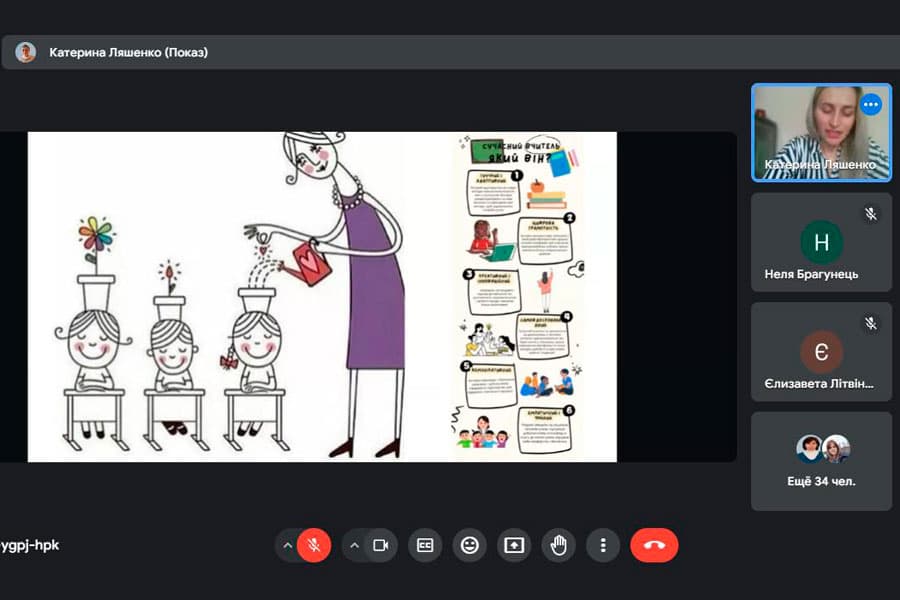This screenshot has width=900, height=600.
Task: Select Неля Брагунець participant tile
Action: (821, 242)
